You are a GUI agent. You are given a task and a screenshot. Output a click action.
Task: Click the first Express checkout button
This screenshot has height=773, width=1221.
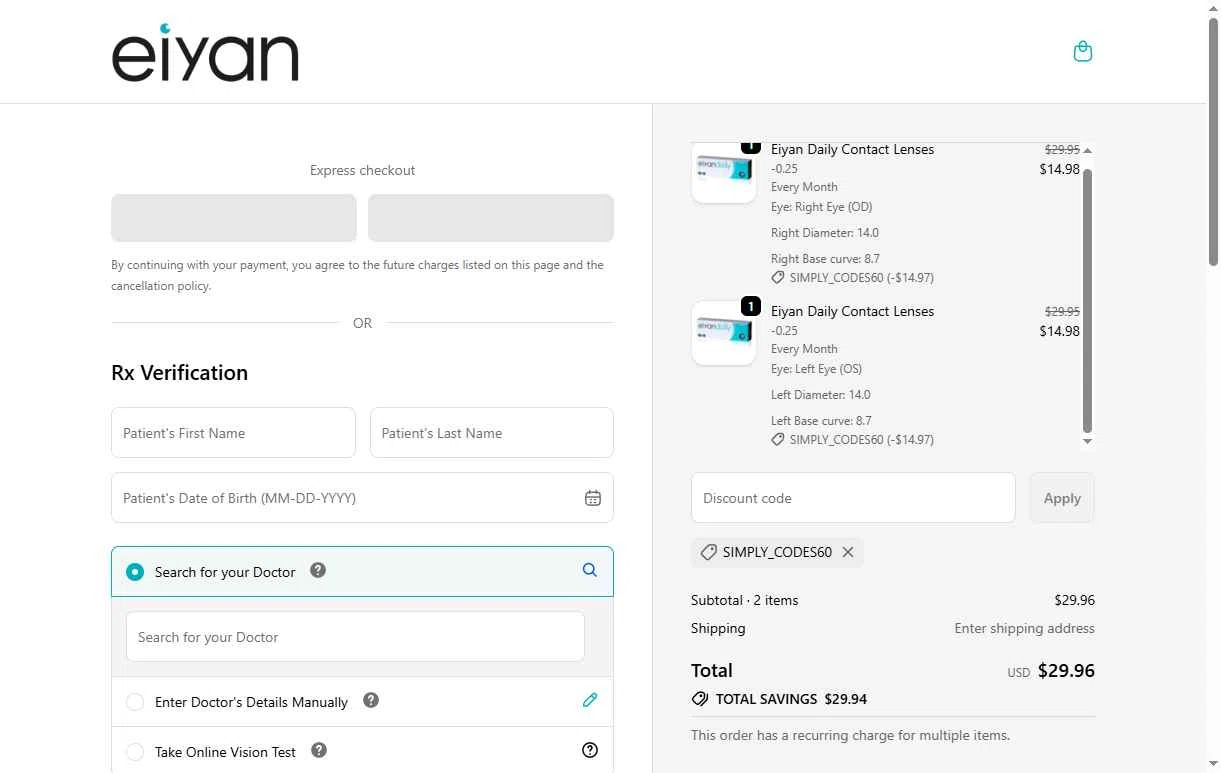tap(234, 218)
